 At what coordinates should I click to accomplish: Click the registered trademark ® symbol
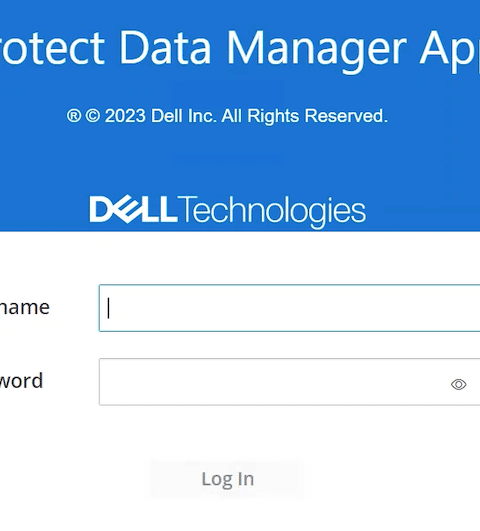pyautogui.click(x=74, y=116)
